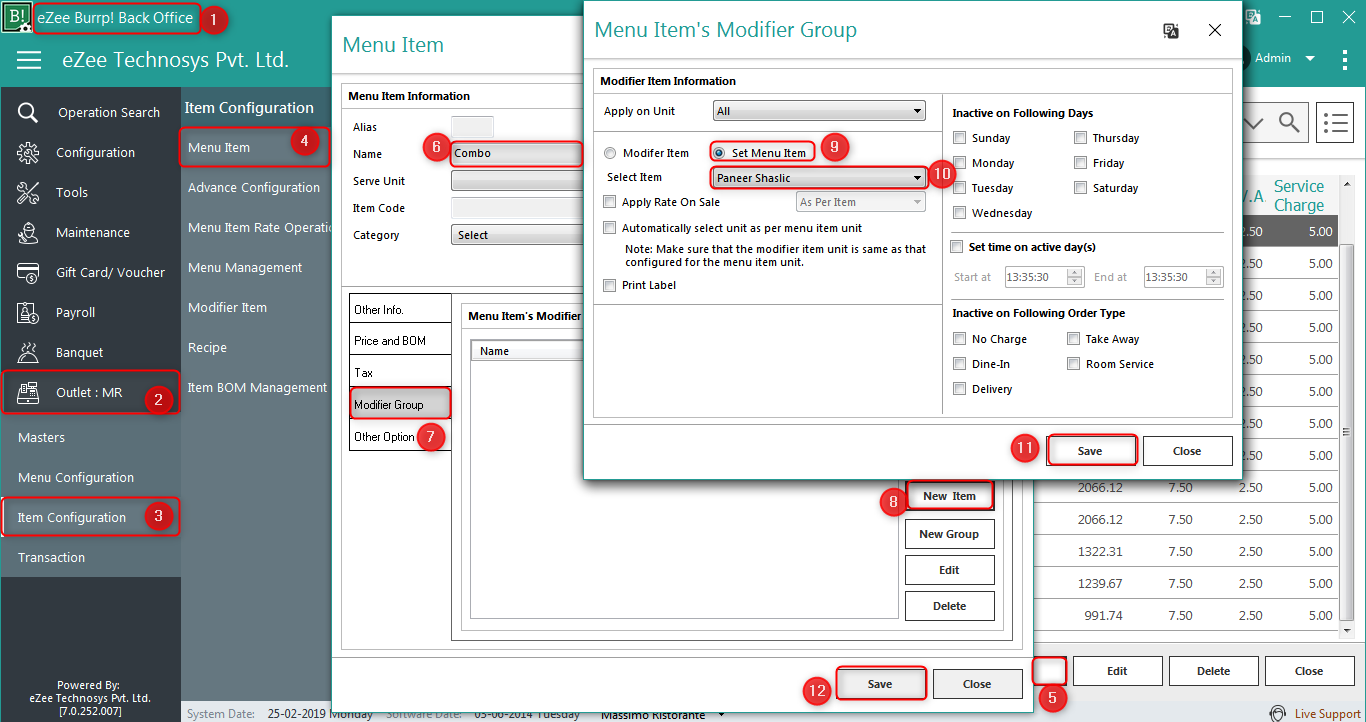Click the Alias input field
1366x722 pixels.
point(472,127)
